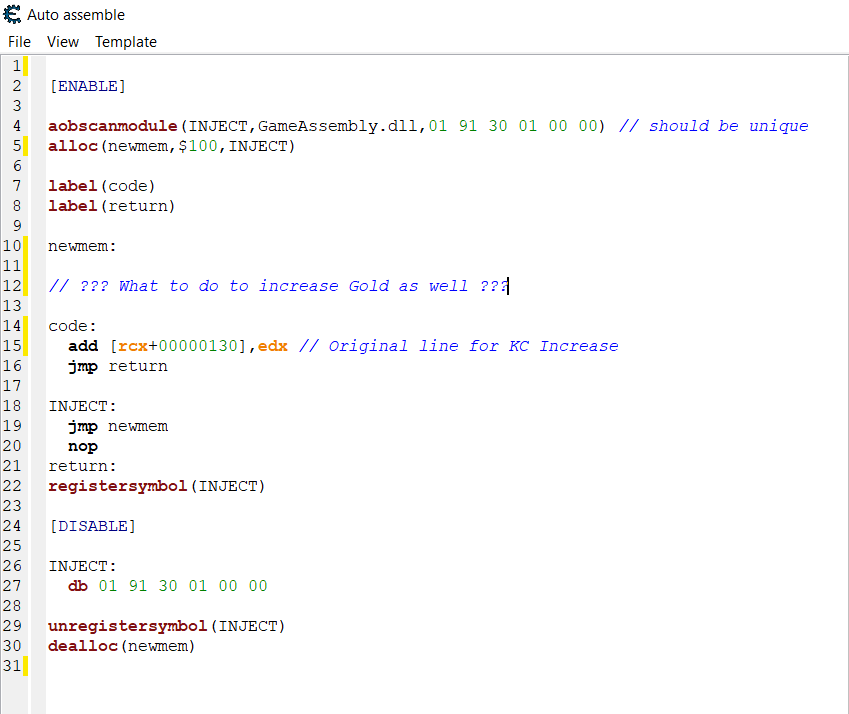Open the View menu
This screenshot has width=849, height=714.
click(x=63, y=42)
